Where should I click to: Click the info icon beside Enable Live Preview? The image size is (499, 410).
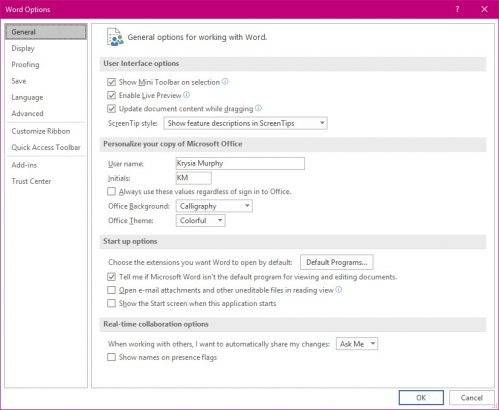(187, 95)
